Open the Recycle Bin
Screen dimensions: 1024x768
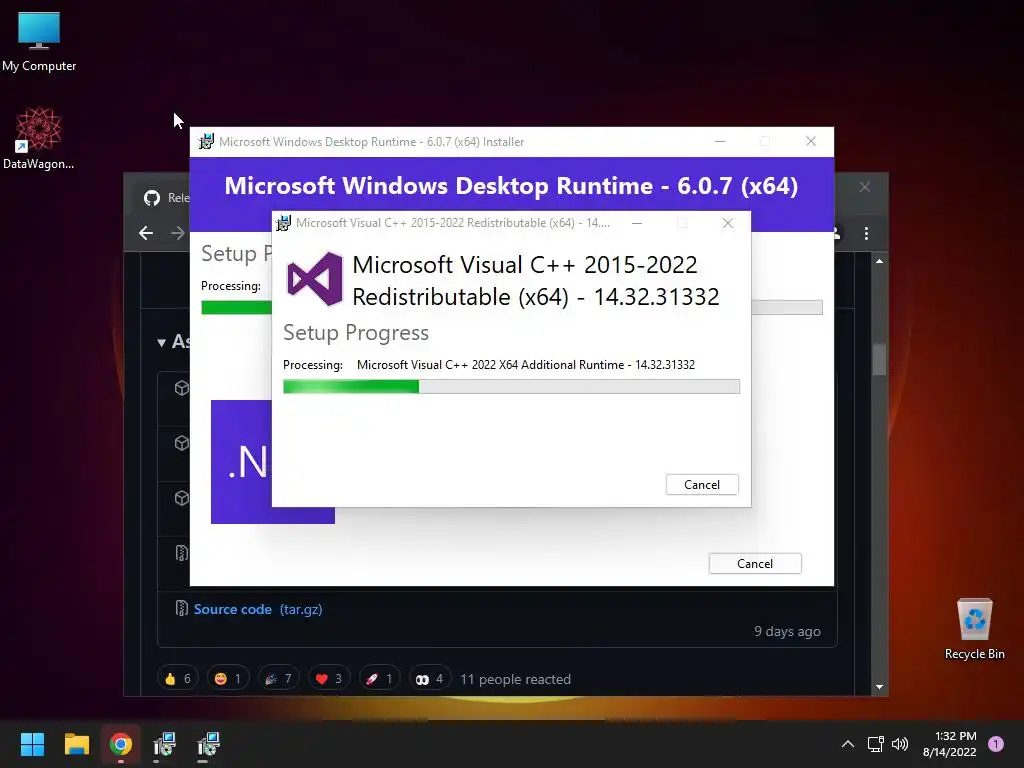click(x=974, y=630)
